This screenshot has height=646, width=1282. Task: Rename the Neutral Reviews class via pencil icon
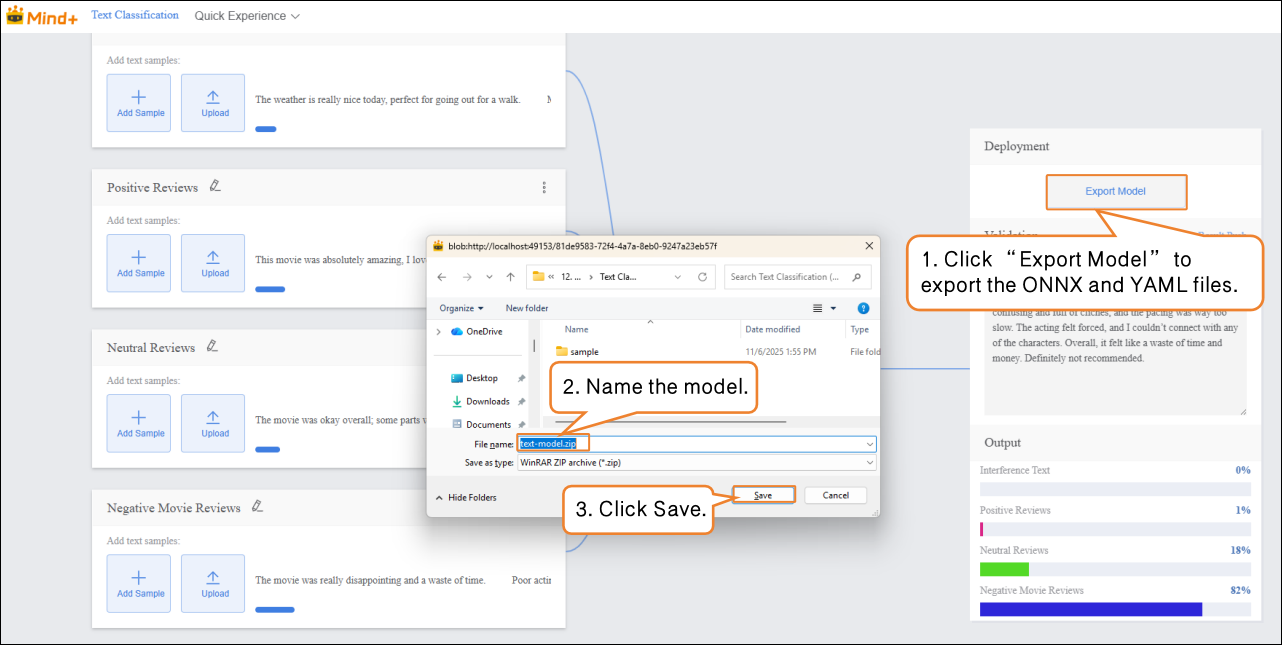[x=211, y=346]
